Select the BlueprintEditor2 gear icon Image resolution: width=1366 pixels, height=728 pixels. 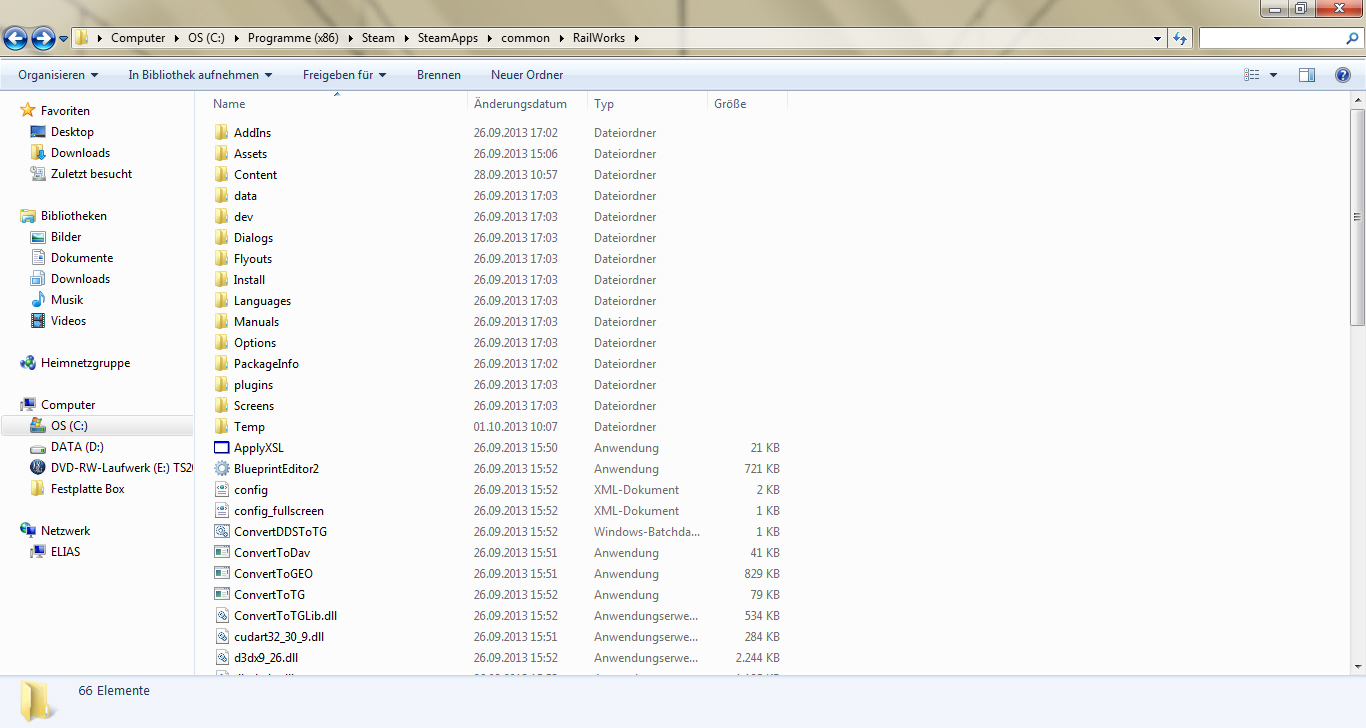tap(222, 469)
